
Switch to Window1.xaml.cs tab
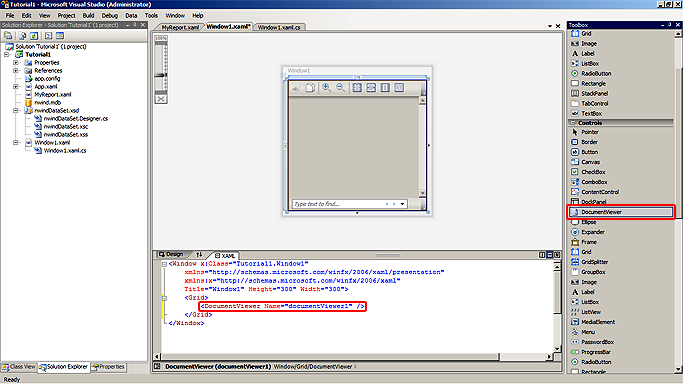[x=279, y=27]
